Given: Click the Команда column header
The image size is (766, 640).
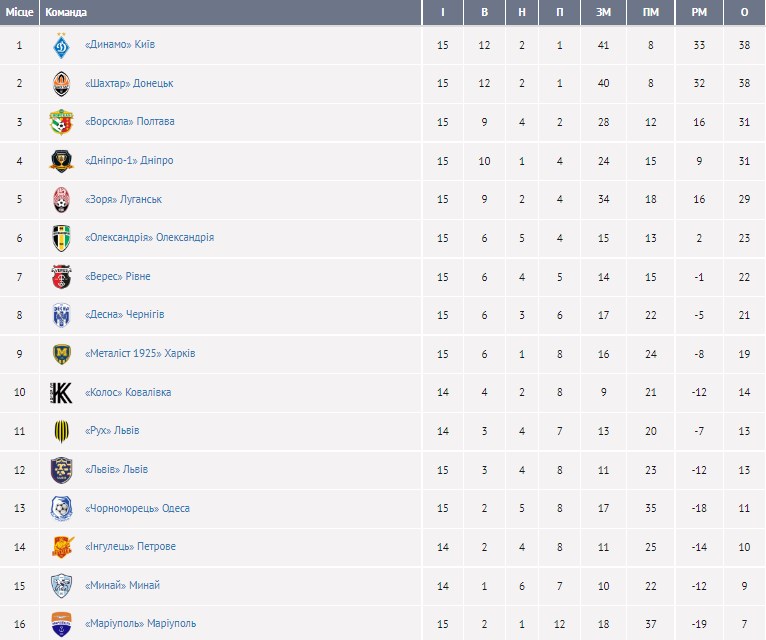Looking at the screenshot, I should [x=66, y=12].
